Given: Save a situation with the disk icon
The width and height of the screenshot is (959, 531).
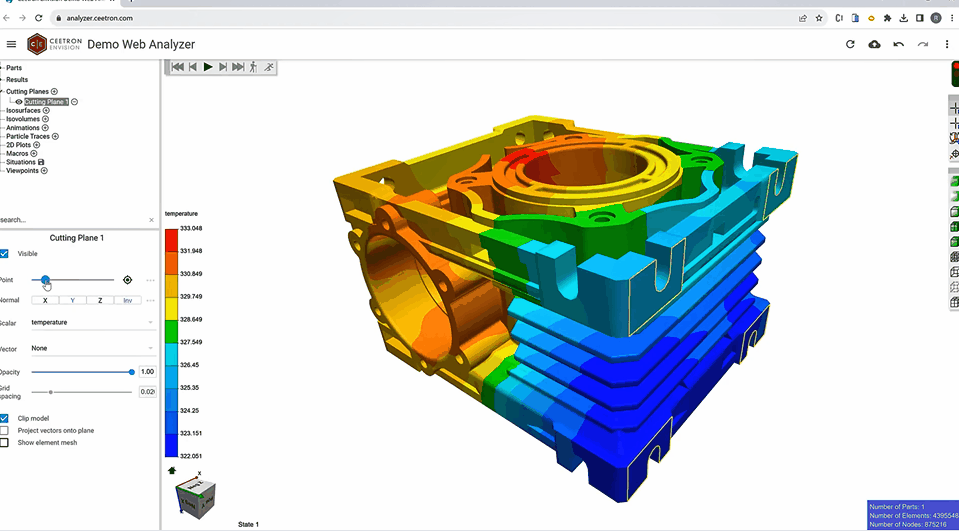Looking at the screenshot, I should [x=41, y=162].
